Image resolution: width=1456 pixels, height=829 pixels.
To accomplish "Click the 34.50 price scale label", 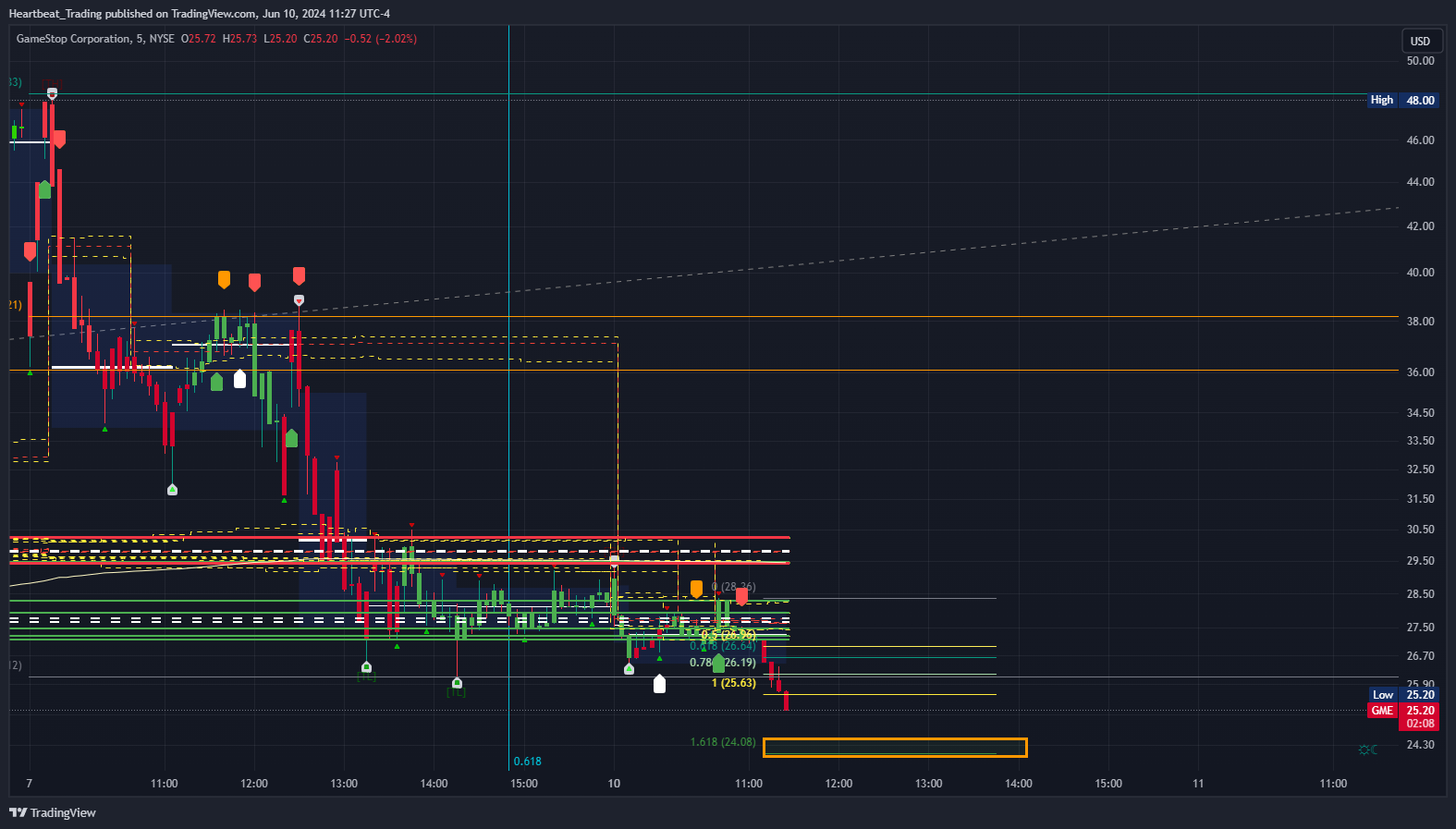I will [1420, 413].
